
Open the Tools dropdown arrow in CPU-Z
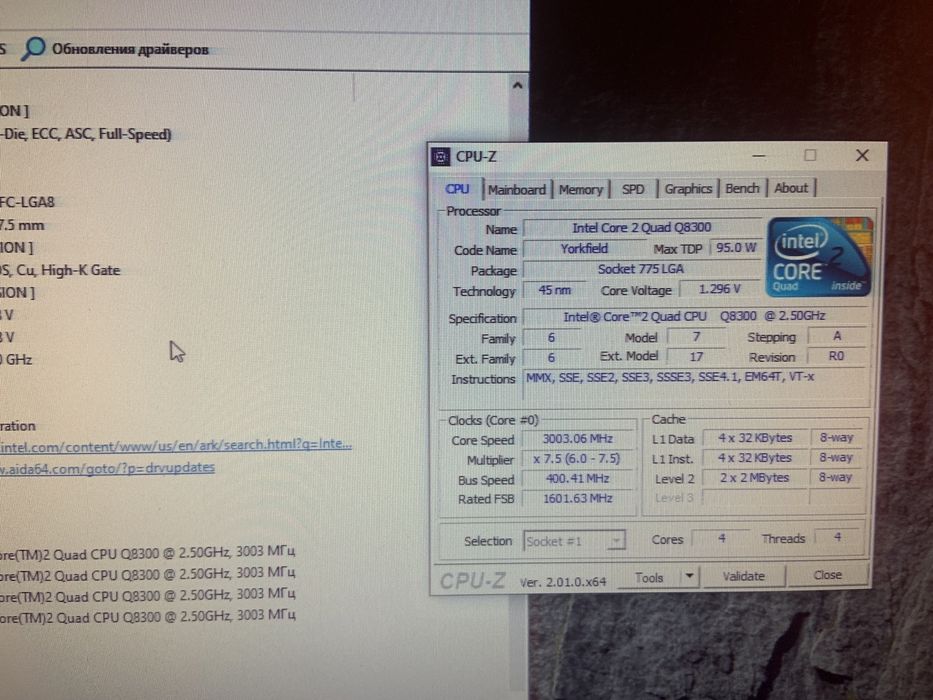(689, 576)
